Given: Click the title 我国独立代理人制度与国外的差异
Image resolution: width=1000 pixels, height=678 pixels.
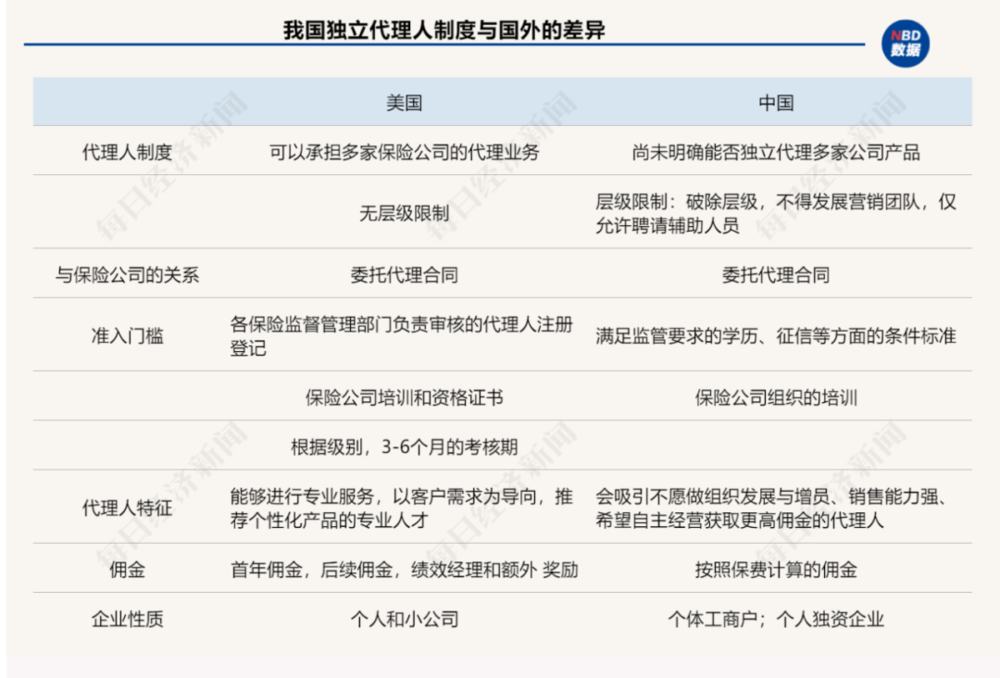Looking at the screenshot, I should tap(444, 30).
